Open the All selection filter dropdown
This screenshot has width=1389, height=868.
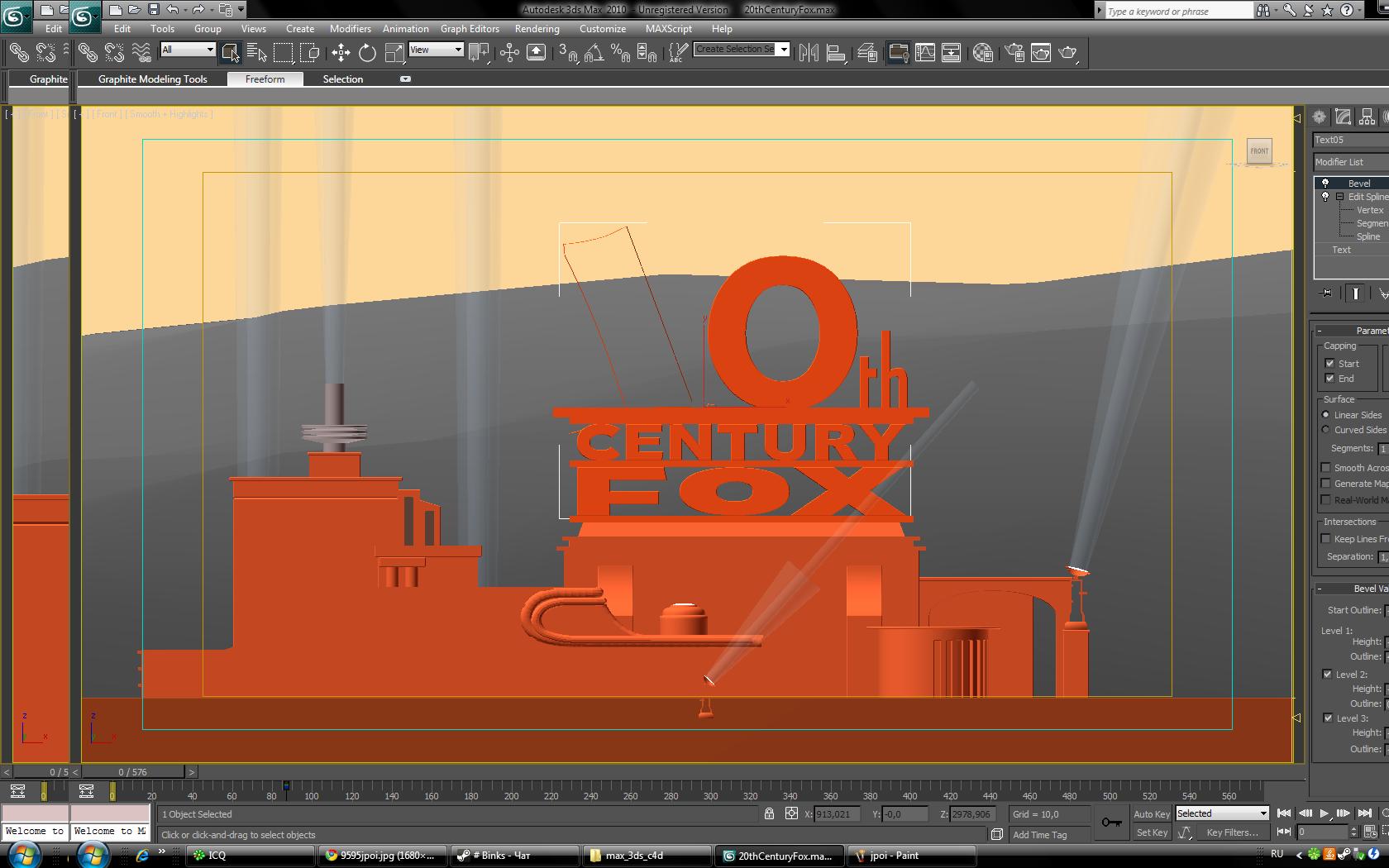coord(188,50)
